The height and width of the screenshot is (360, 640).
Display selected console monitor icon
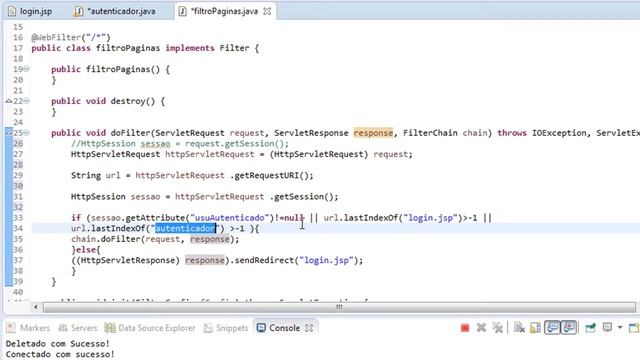pyautogui.click(x=607, y=327)
